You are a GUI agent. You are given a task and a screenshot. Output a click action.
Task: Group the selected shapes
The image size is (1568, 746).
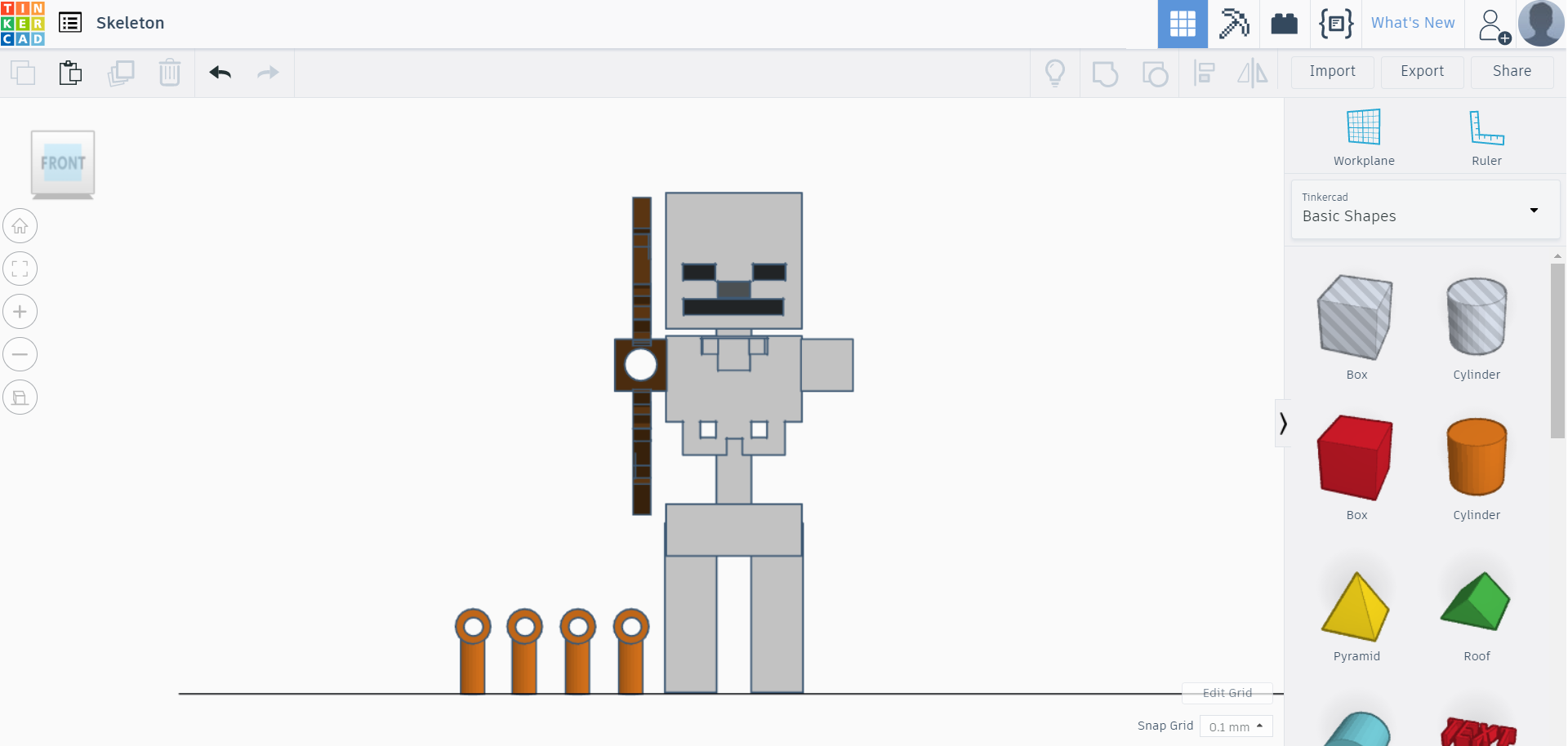1105,73
